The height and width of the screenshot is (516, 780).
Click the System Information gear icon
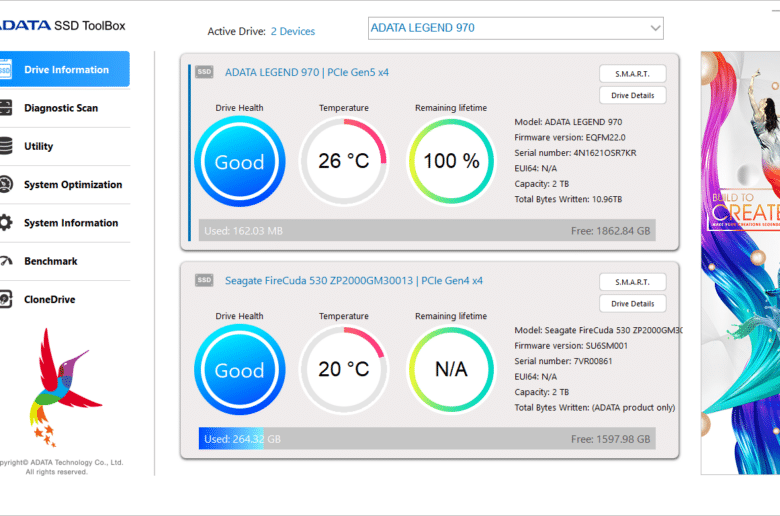point(5,222)
